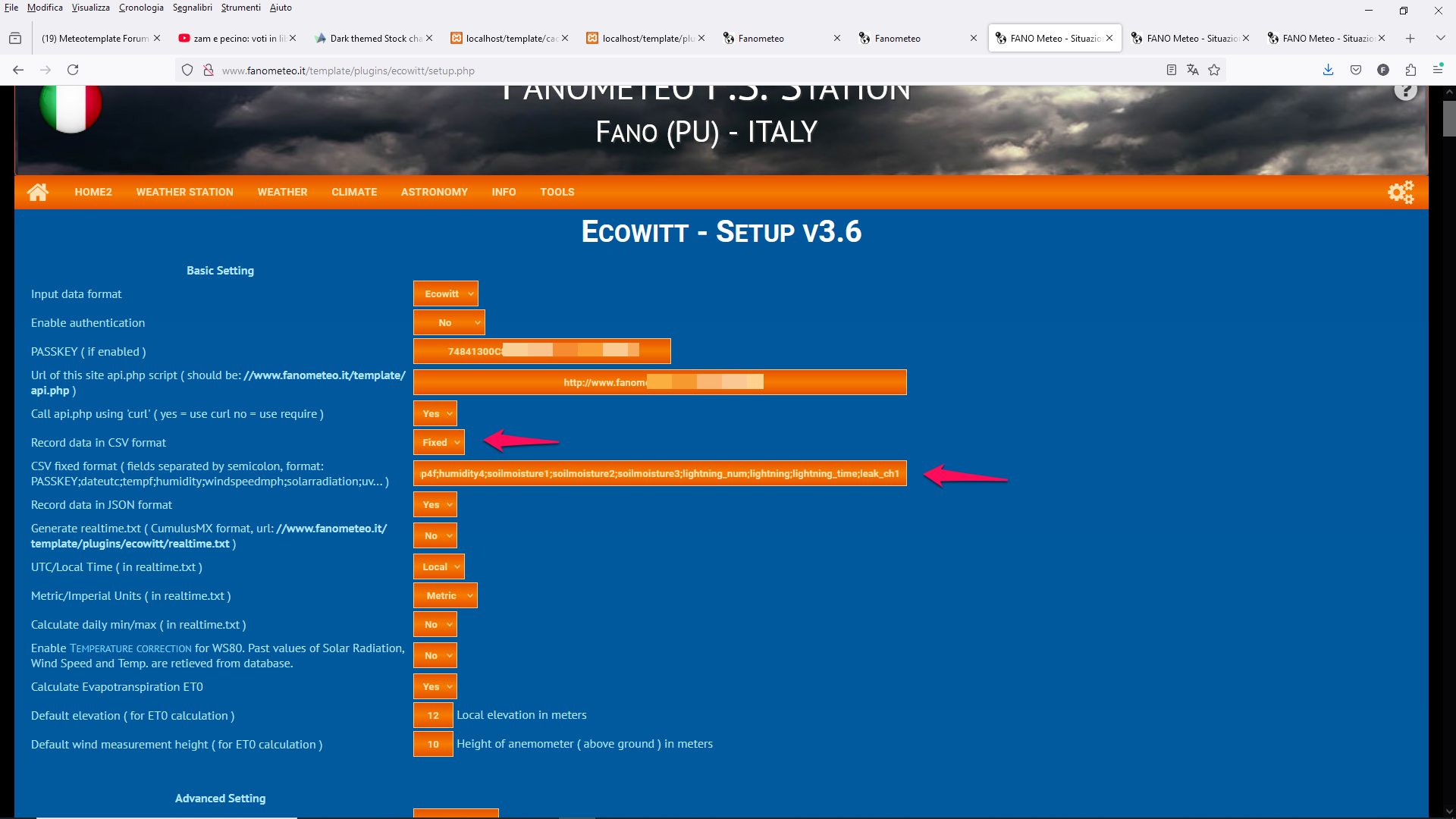The image size is (1456, 819).
Task: Open the Cronologia menu
Action: [141, 8]
